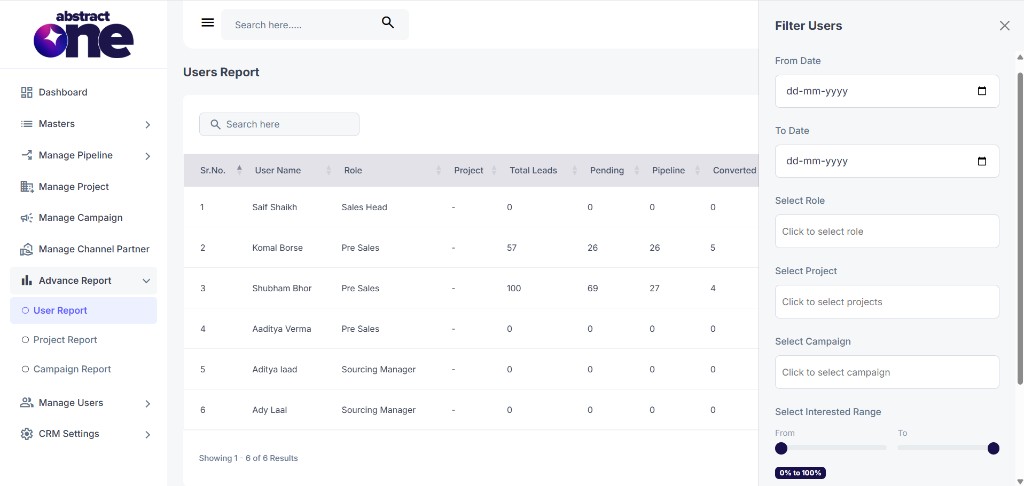
Task: Sort table by Total Leads arrows
Action: (x=575, y=170)
